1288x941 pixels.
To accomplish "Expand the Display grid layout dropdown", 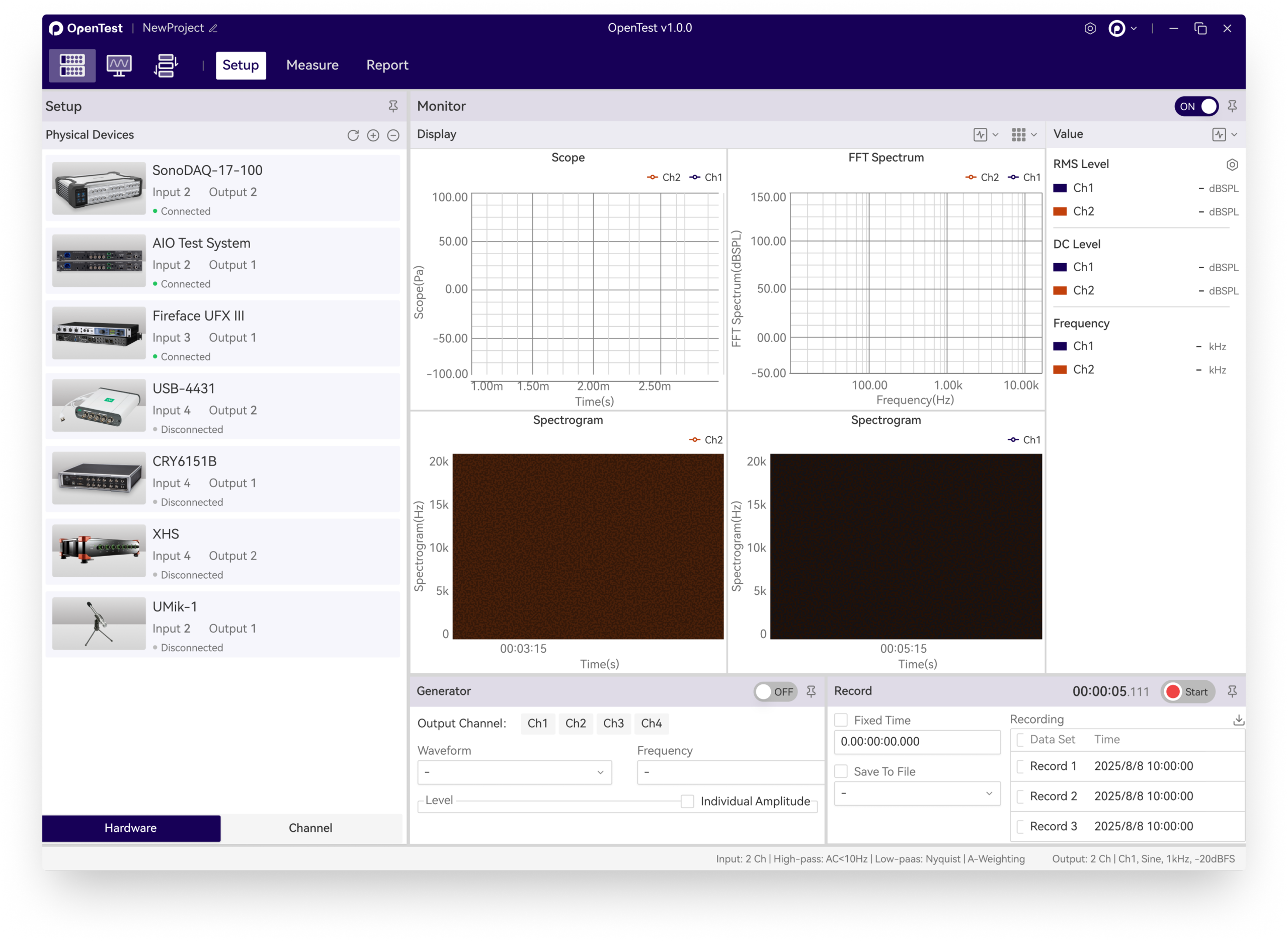I will [x=1024, y=134].
